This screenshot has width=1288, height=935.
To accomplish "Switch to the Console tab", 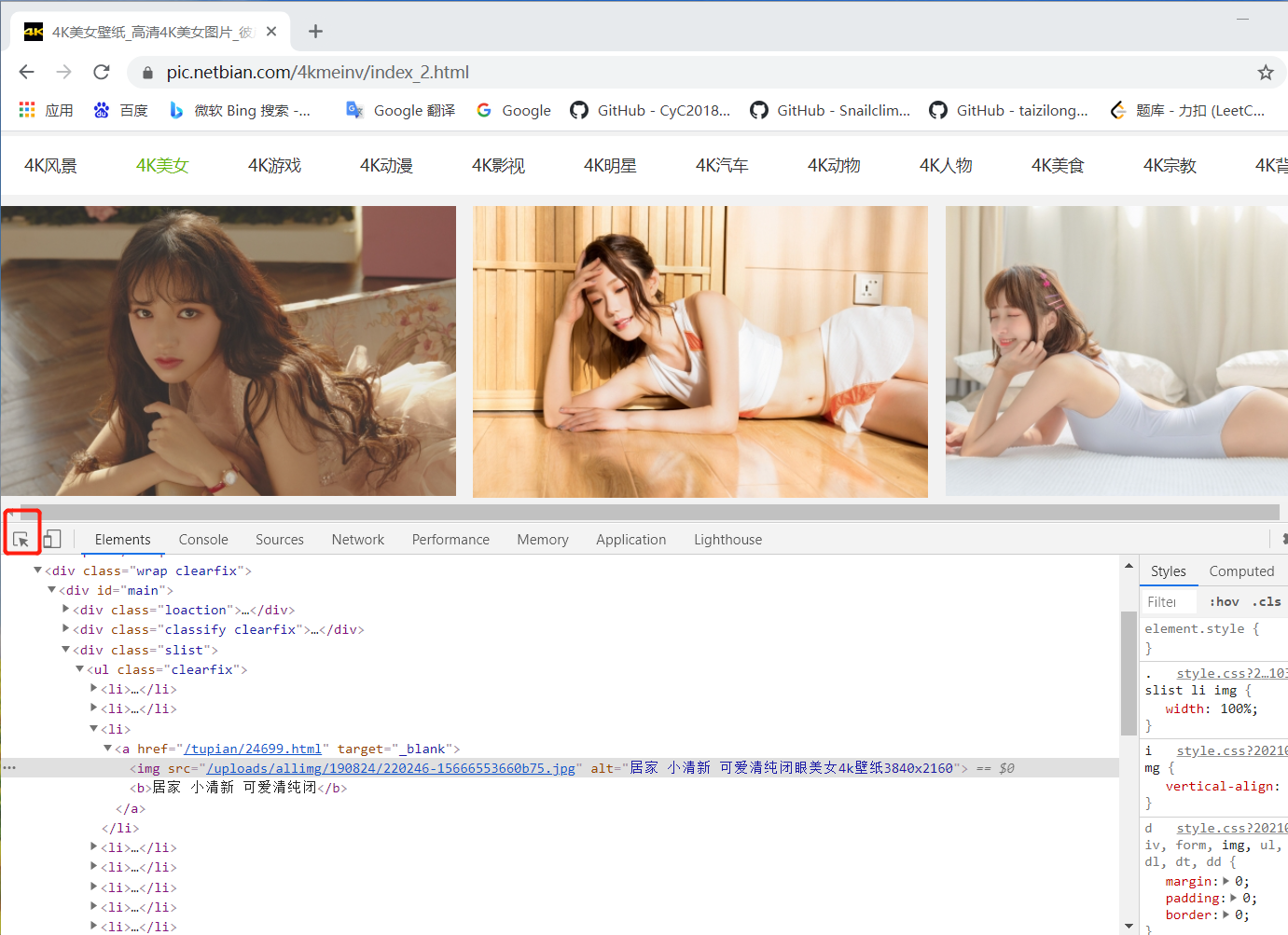I will pos(202,539).
